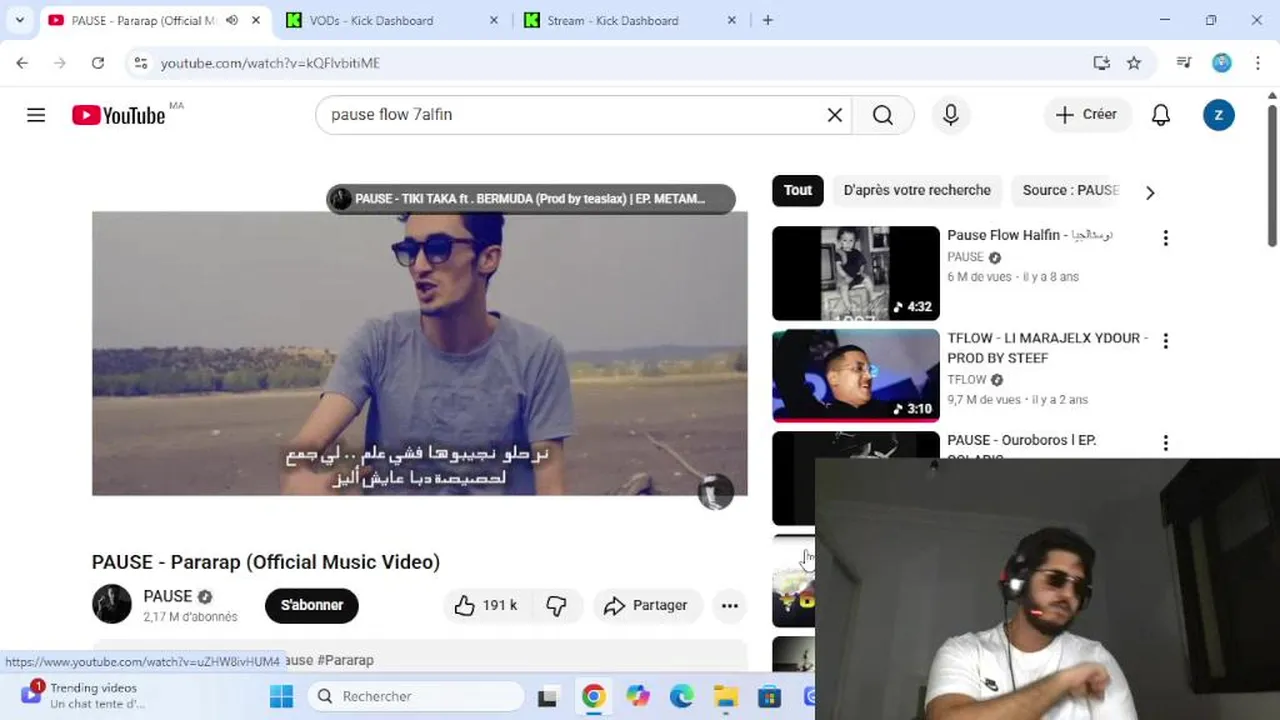The width and height of the screenshot is (1280, 720).
Task: Open options menu for PAUSE Ouroboros video
Action: [x=1165, y=443]
